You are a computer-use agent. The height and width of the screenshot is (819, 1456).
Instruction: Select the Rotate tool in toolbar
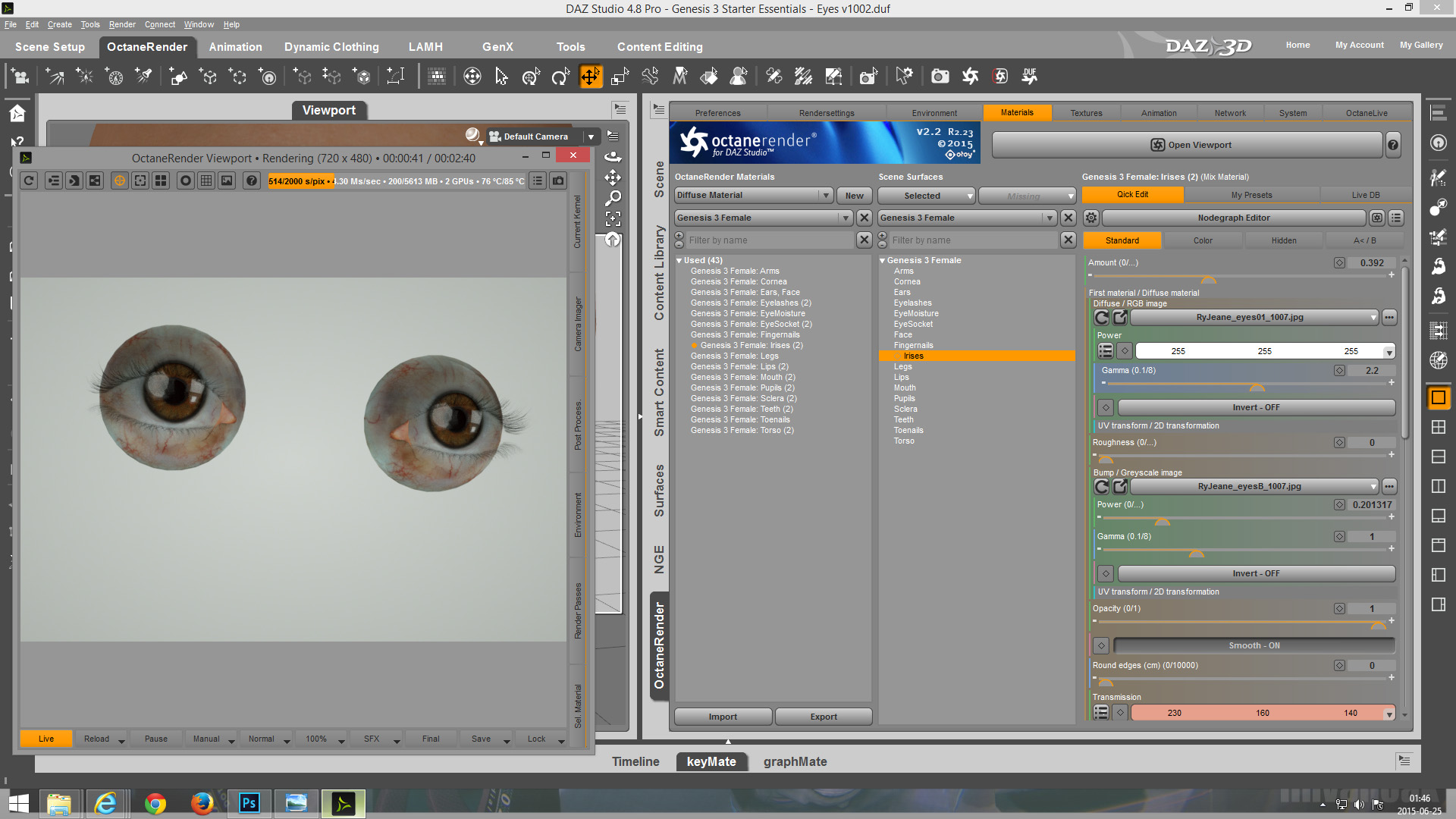560,76
